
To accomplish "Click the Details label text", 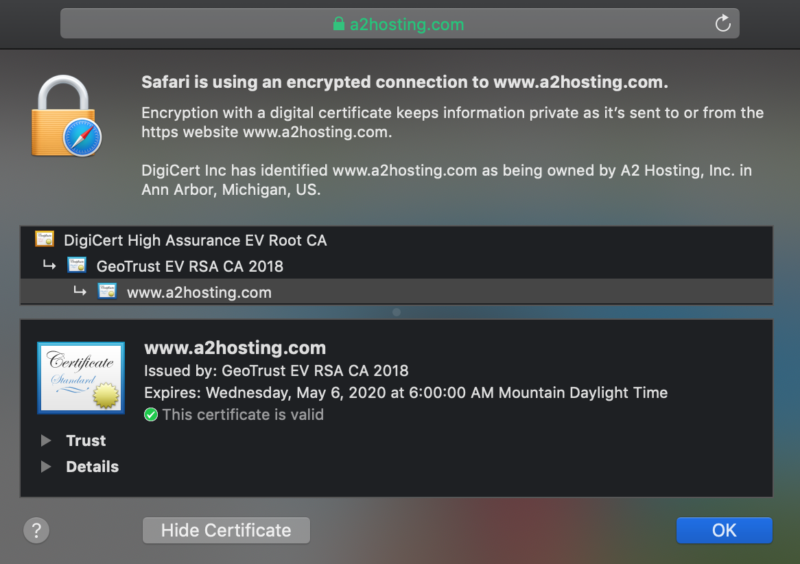I will pos(92,467).
